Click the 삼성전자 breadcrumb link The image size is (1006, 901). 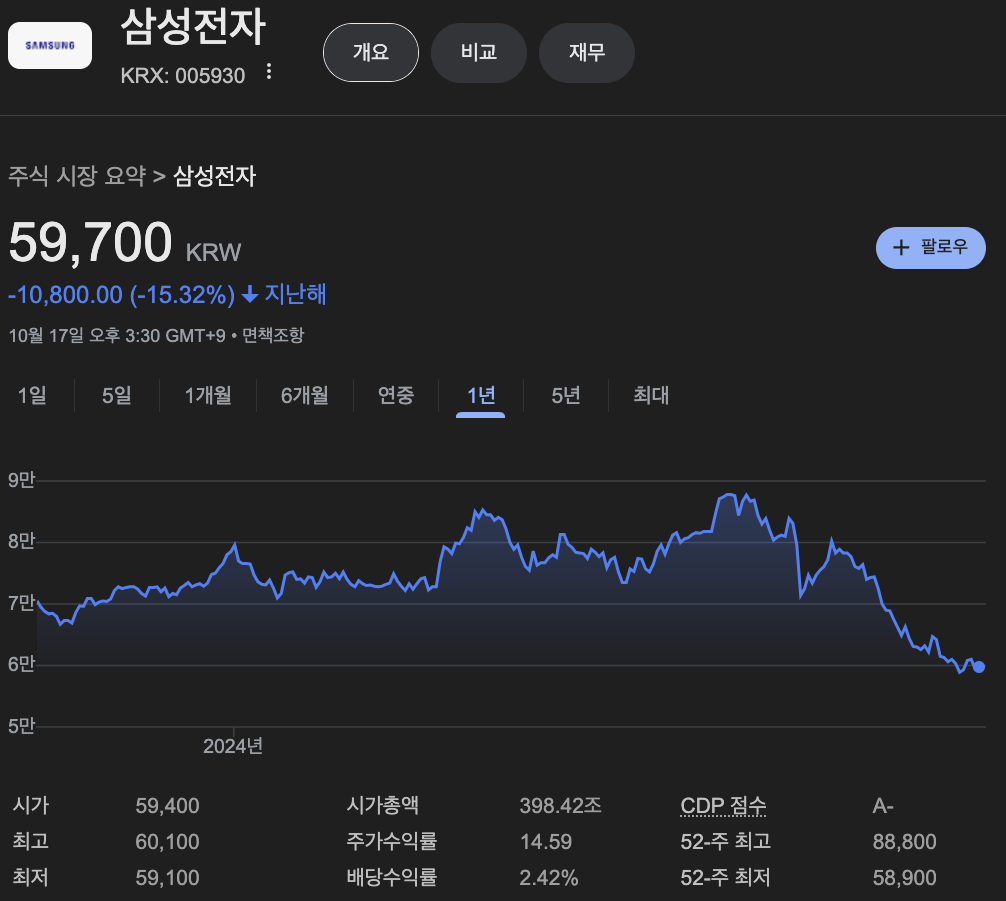(x=216, y=176)
